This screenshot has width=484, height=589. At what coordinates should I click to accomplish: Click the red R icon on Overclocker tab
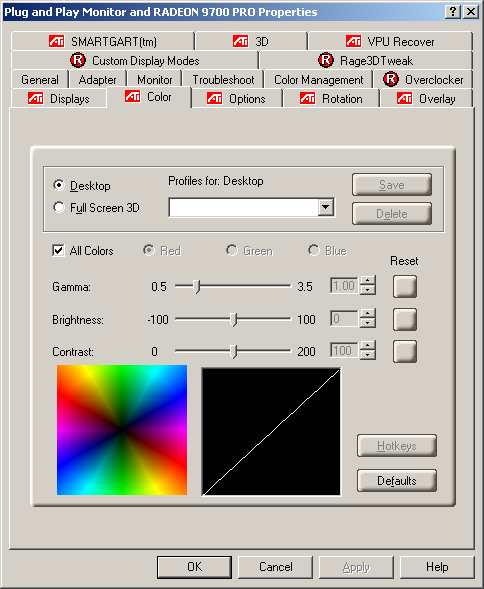pos(391,79)
